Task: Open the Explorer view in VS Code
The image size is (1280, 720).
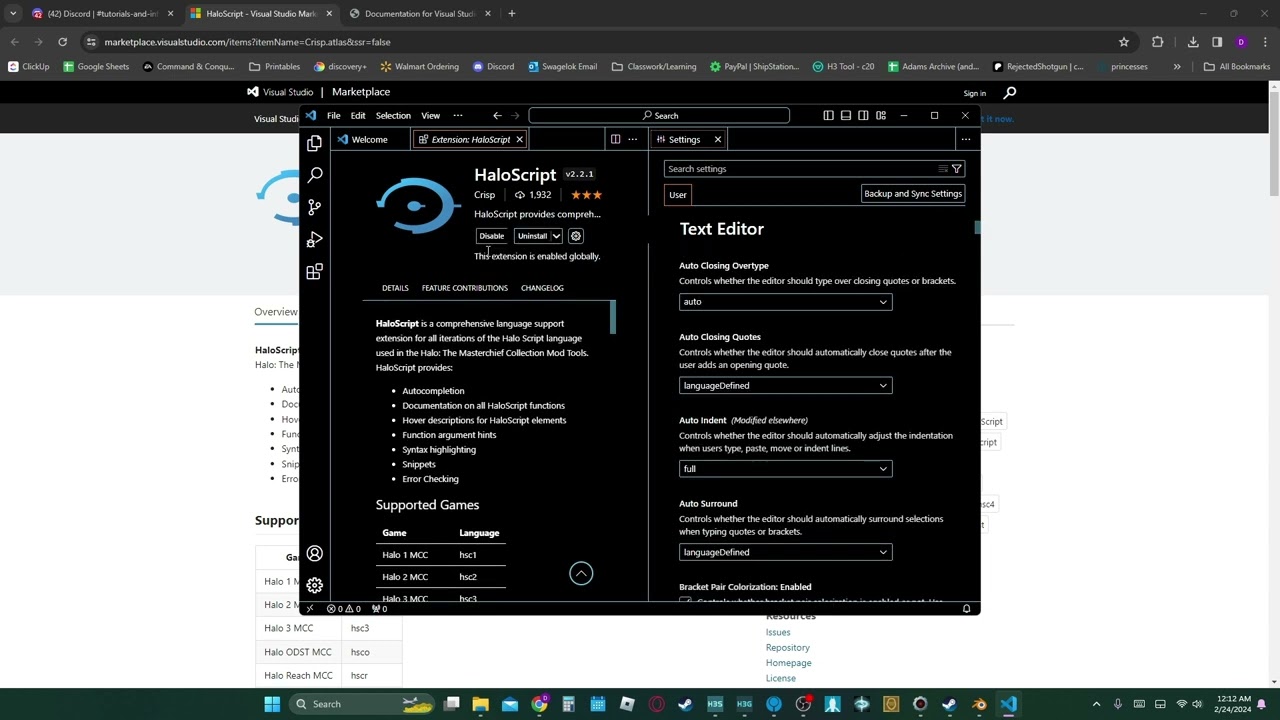Action: pyautogui.click(x=314, y=143)
